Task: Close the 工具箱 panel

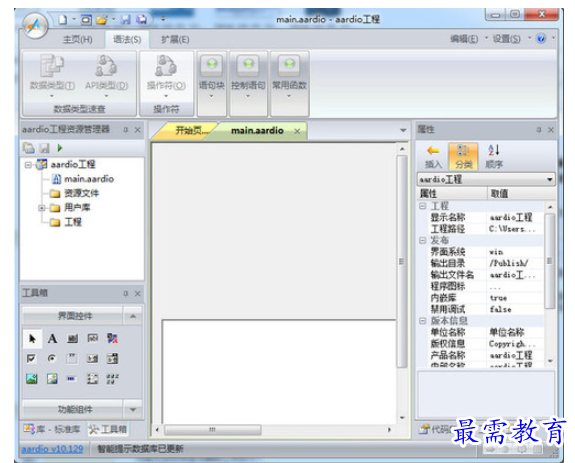Action: tap(138, 293)
